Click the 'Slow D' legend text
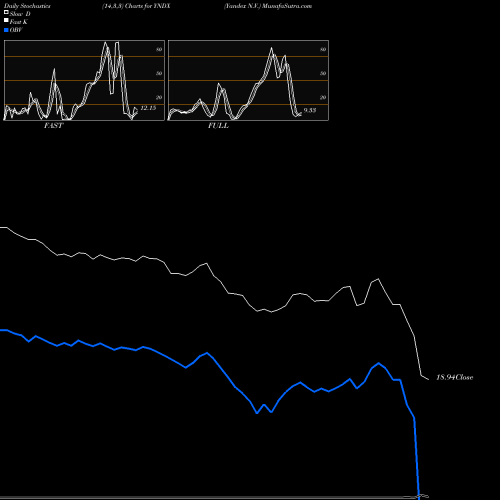The width and height of the screenshot is (500, 500). tap(20, 14)
